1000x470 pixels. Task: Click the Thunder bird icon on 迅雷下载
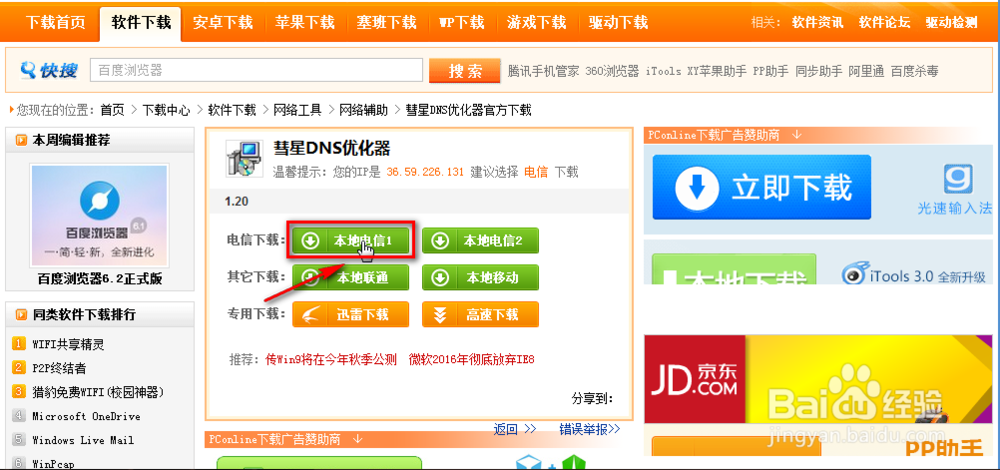pos(311,314)
